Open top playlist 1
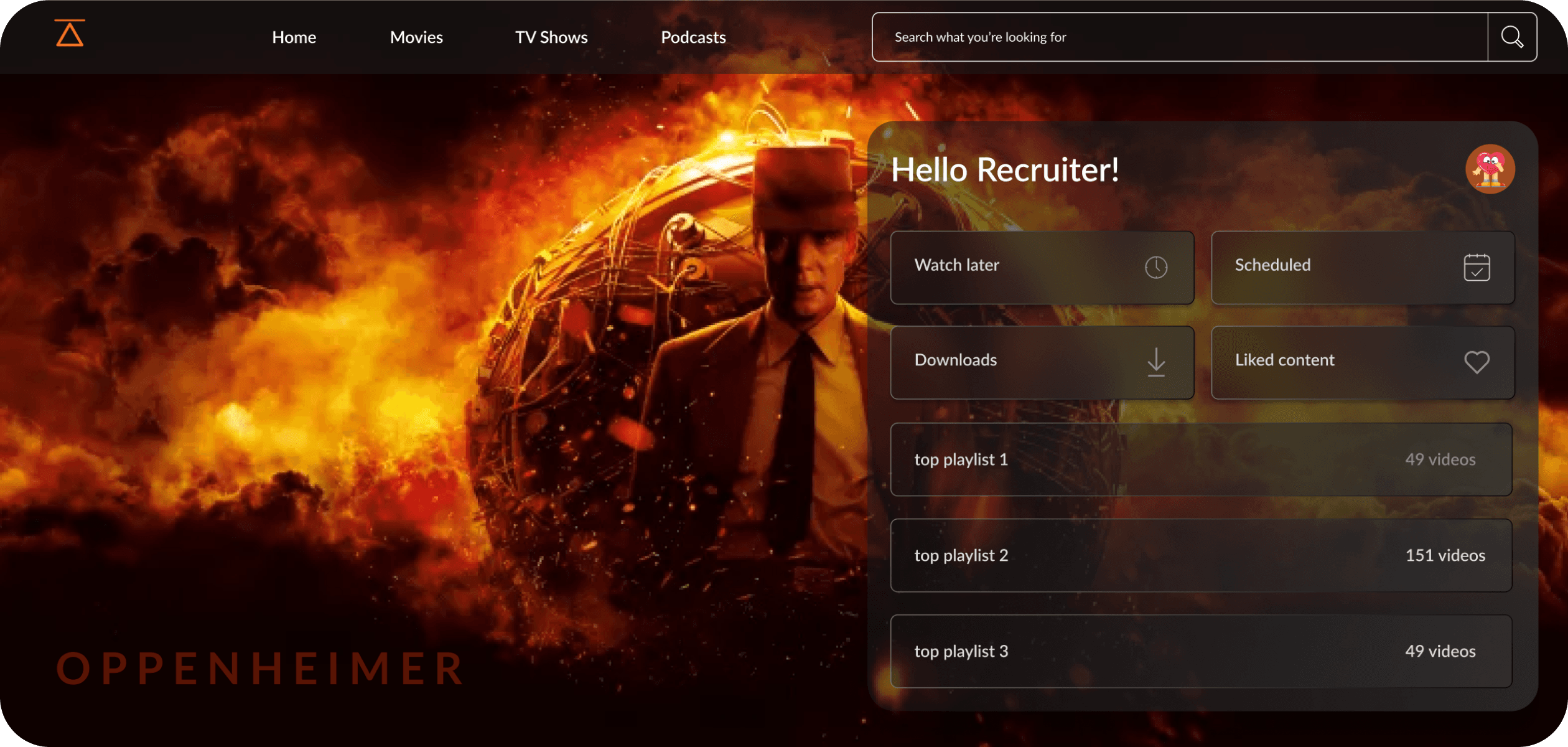Image resolution: width=1568 pixels, height=747 pixels. pyautogui.click(x=1201, y=459)
